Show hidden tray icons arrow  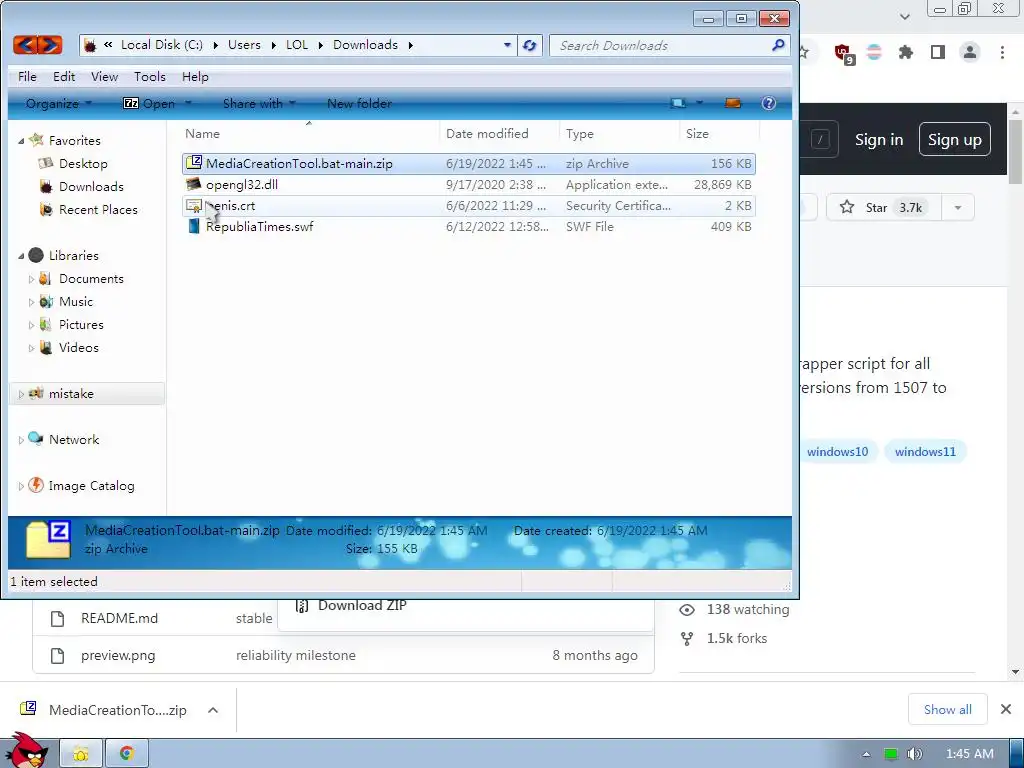pos(866,754)
